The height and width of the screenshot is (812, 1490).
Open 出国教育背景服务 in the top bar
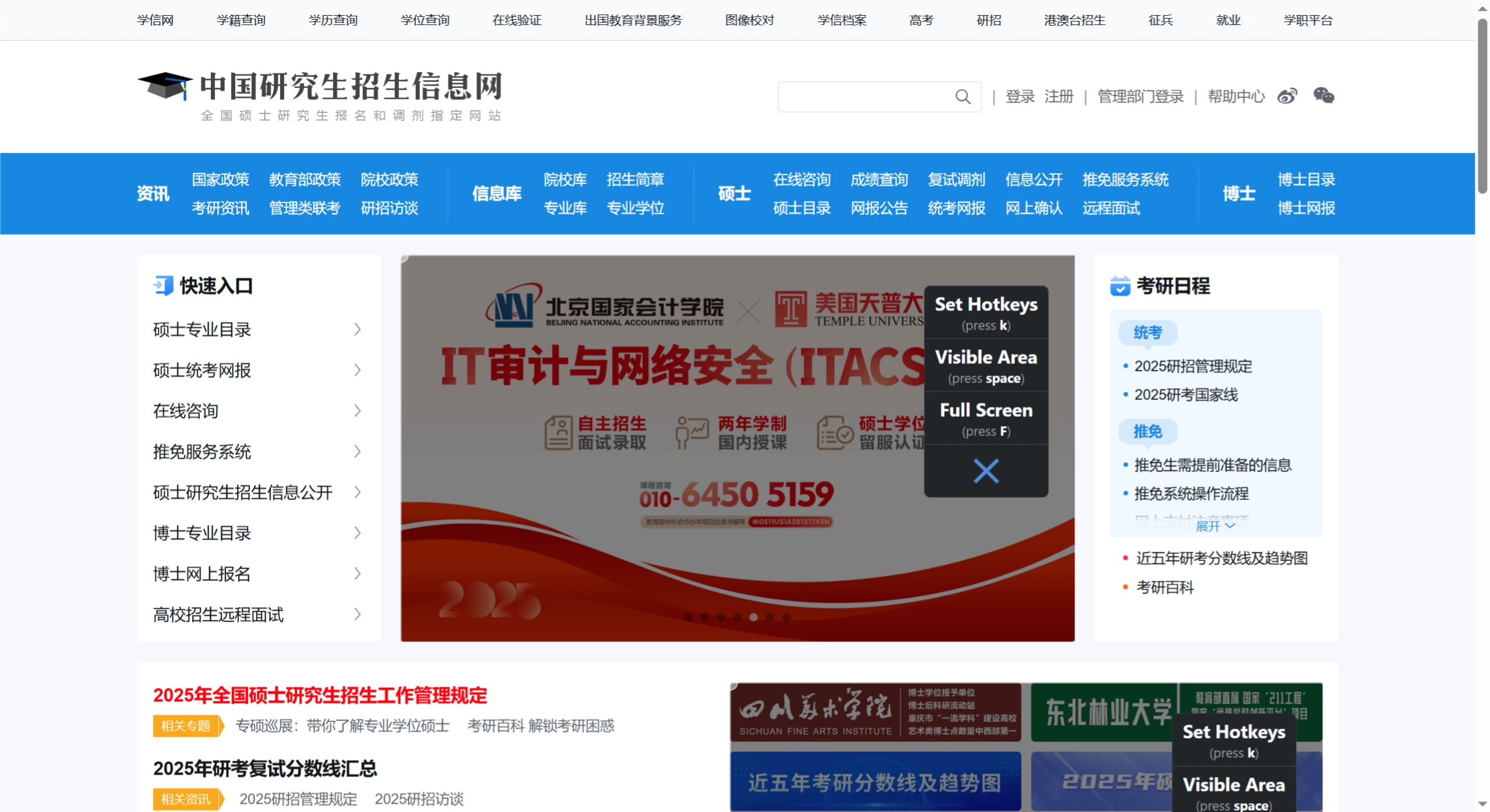[x=634, y=20]
